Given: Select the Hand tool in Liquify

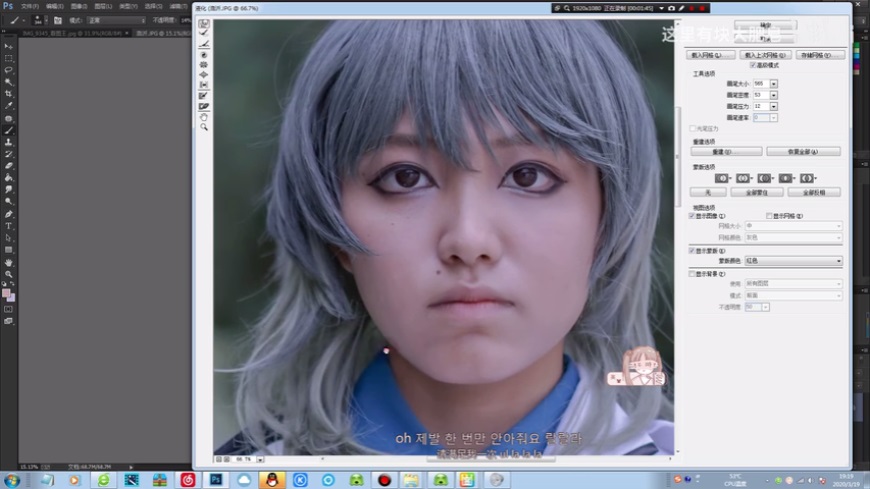Looking at the screenshot, I should (x=204, y=116).
